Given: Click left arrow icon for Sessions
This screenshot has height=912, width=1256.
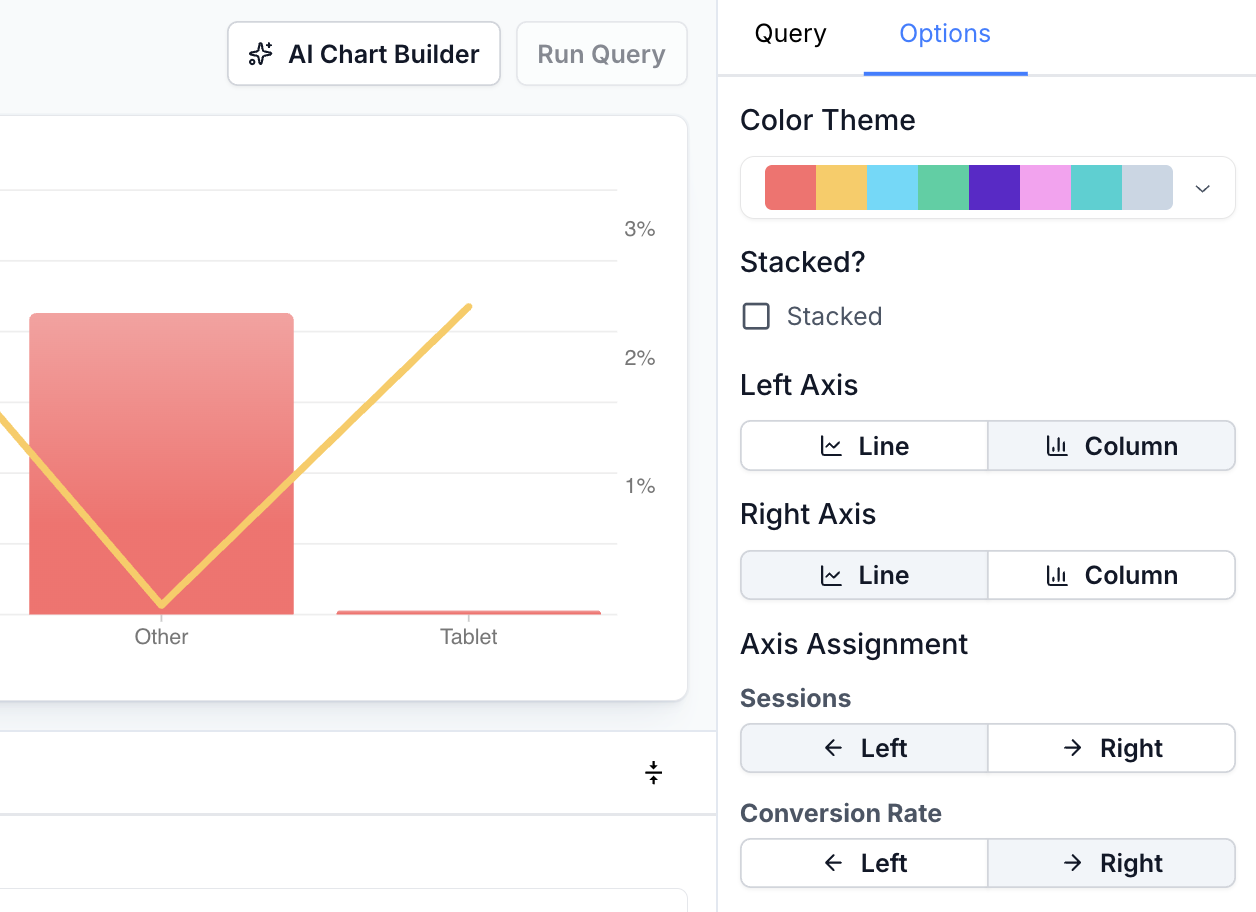Looking at the screenshot, I should [834, 748].
